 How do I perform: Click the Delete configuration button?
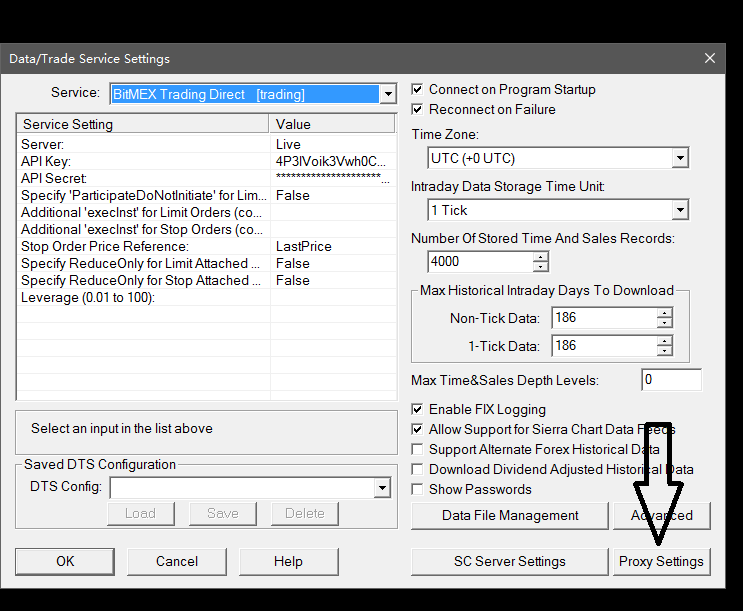tap(305, 513)
